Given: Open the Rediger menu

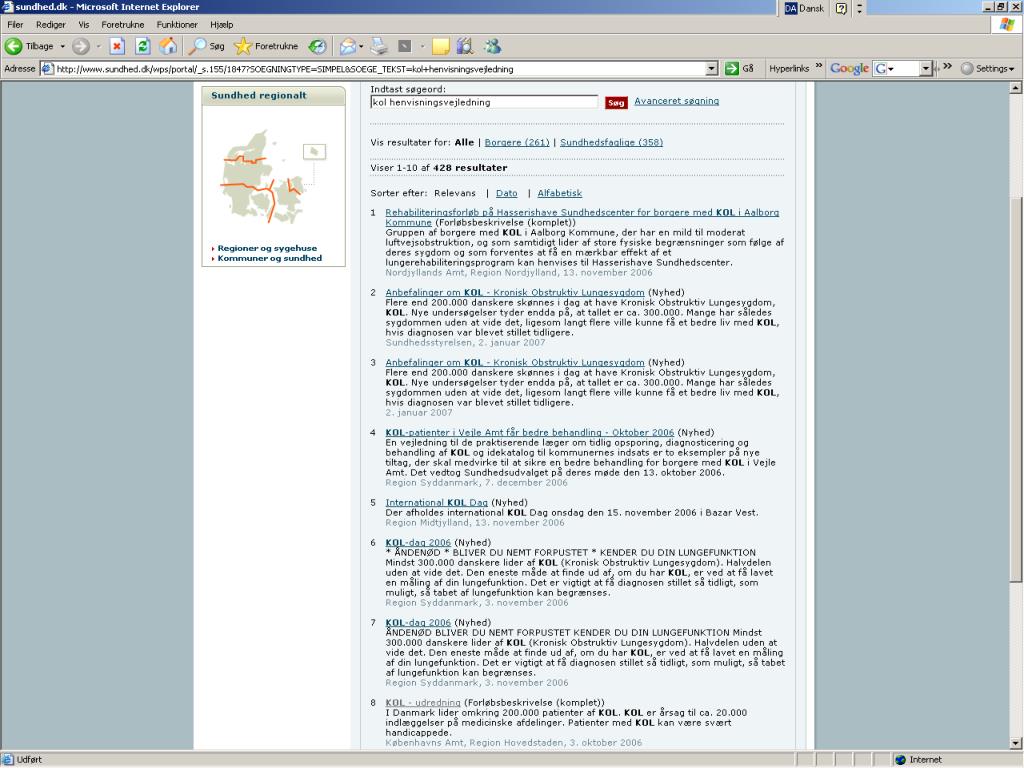Looking at the screenshot, I should point(51,25).
